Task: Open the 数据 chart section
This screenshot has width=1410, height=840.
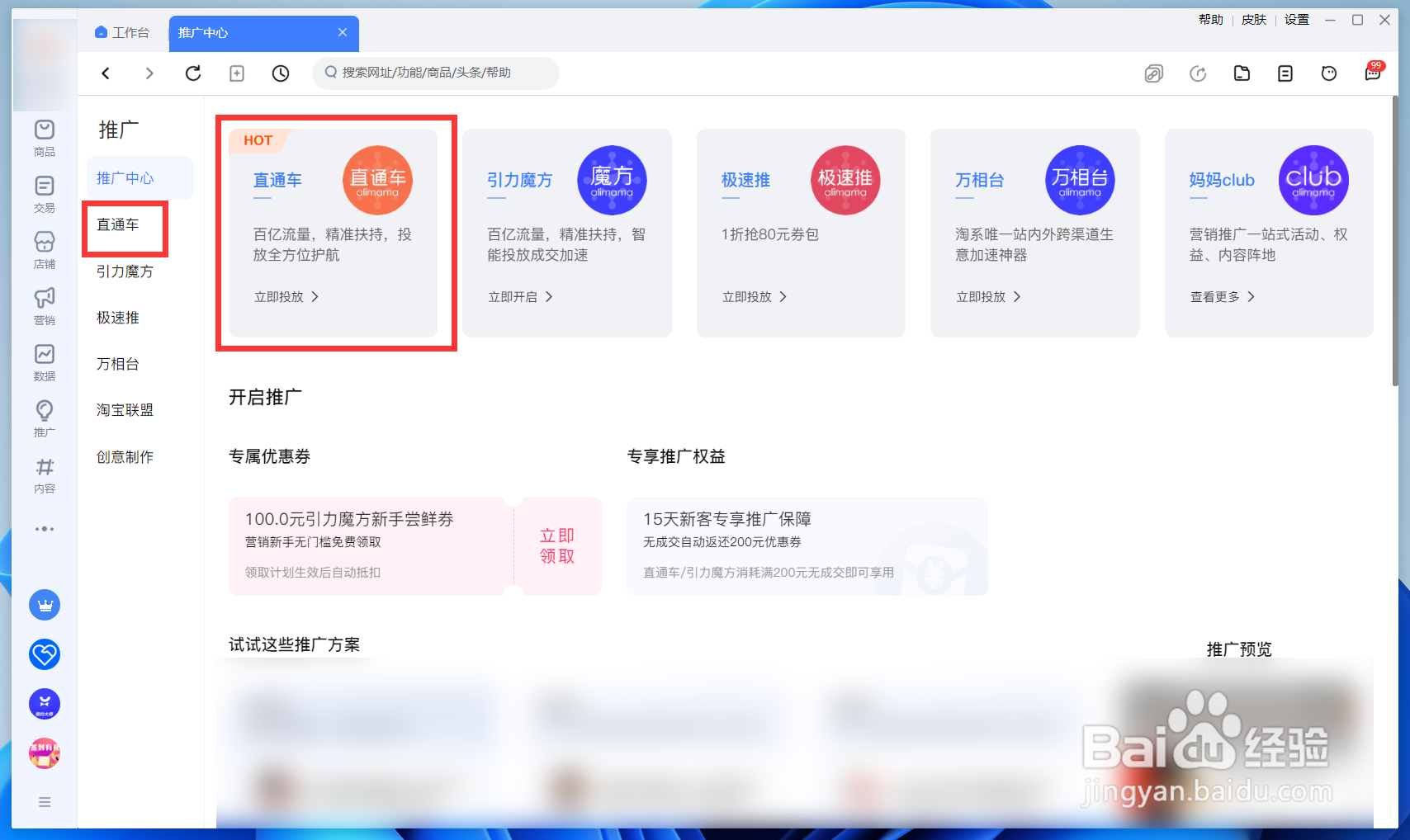Action: 45,362
